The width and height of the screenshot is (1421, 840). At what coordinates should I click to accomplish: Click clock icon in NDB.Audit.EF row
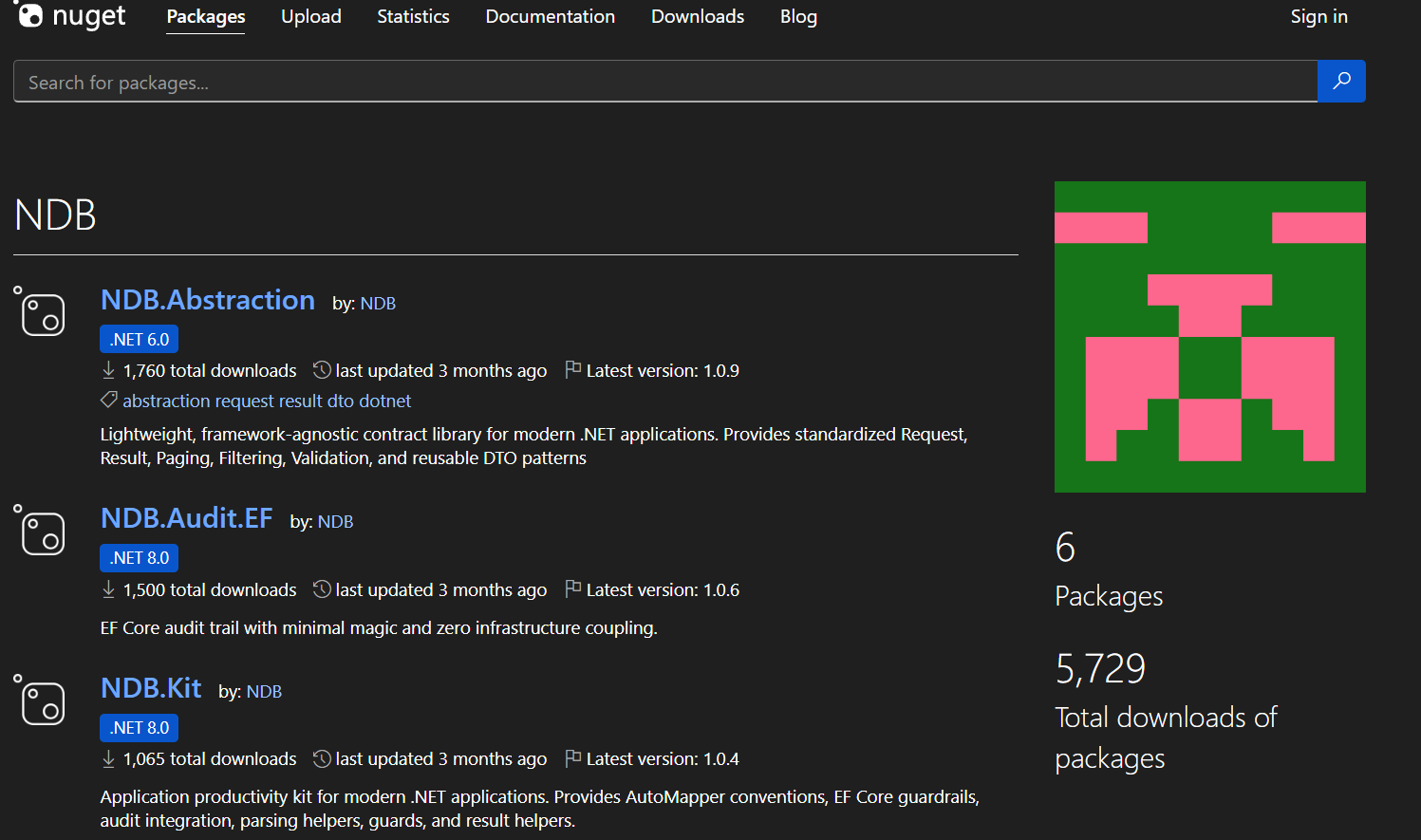click(x=322, y=589)
